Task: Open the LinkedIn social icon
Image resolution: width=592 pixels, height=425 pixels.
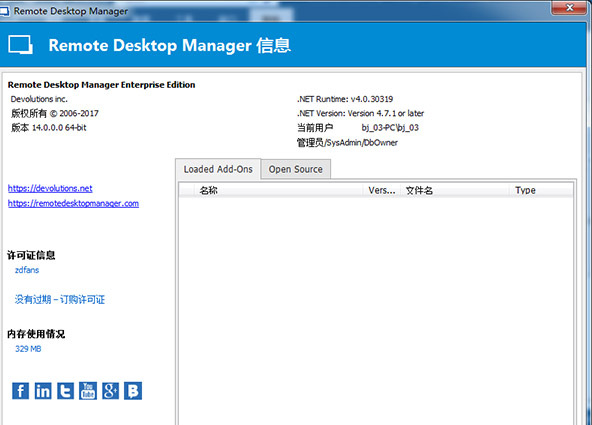Action: pyautogui.click(x=43, y=391)
